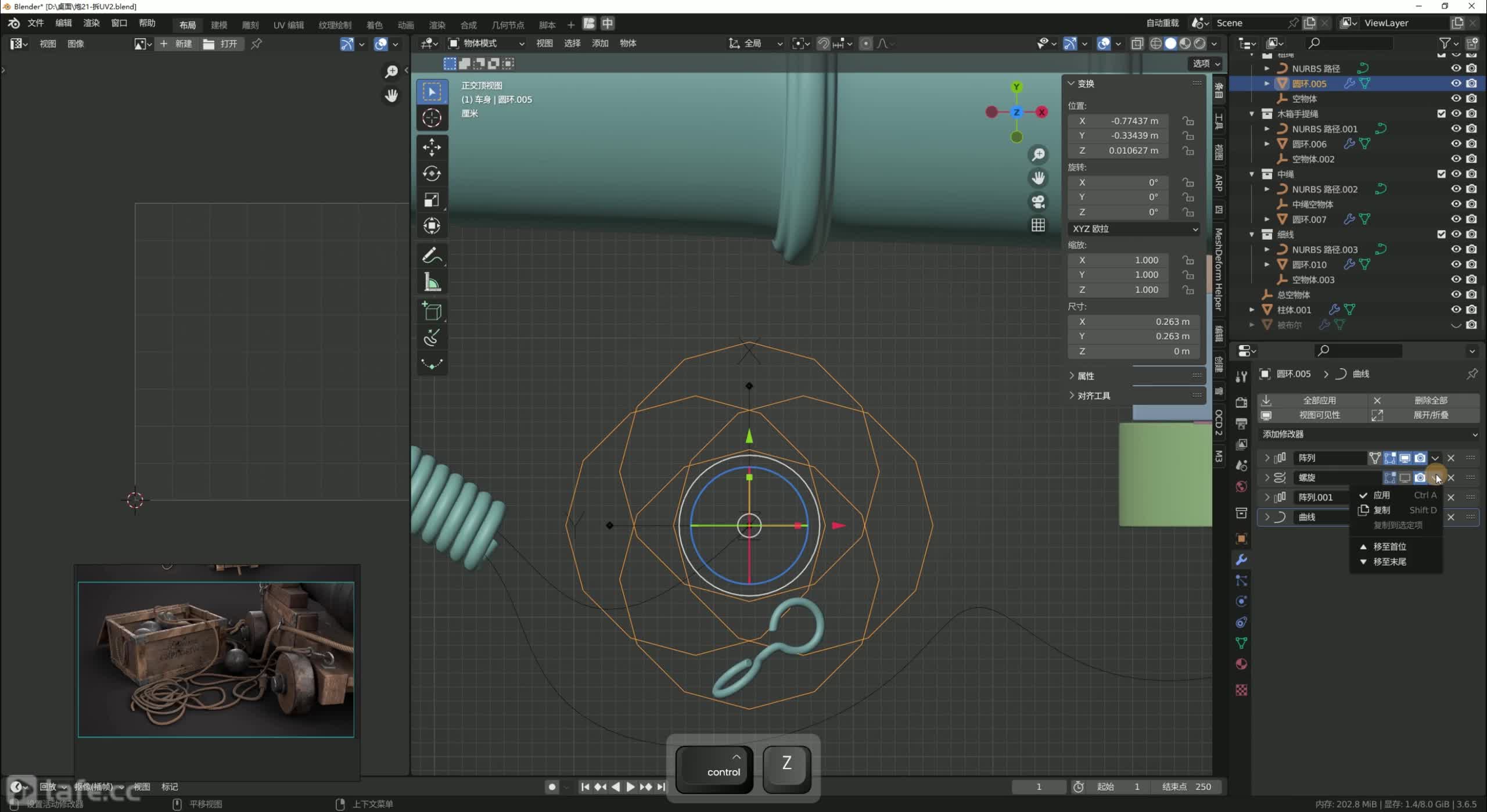Image resolution: width=1487 pixels, height=812 pixels.
Task: Select the 3D Cursor tool
Action: pyautogui.click(x=432, y=118)
